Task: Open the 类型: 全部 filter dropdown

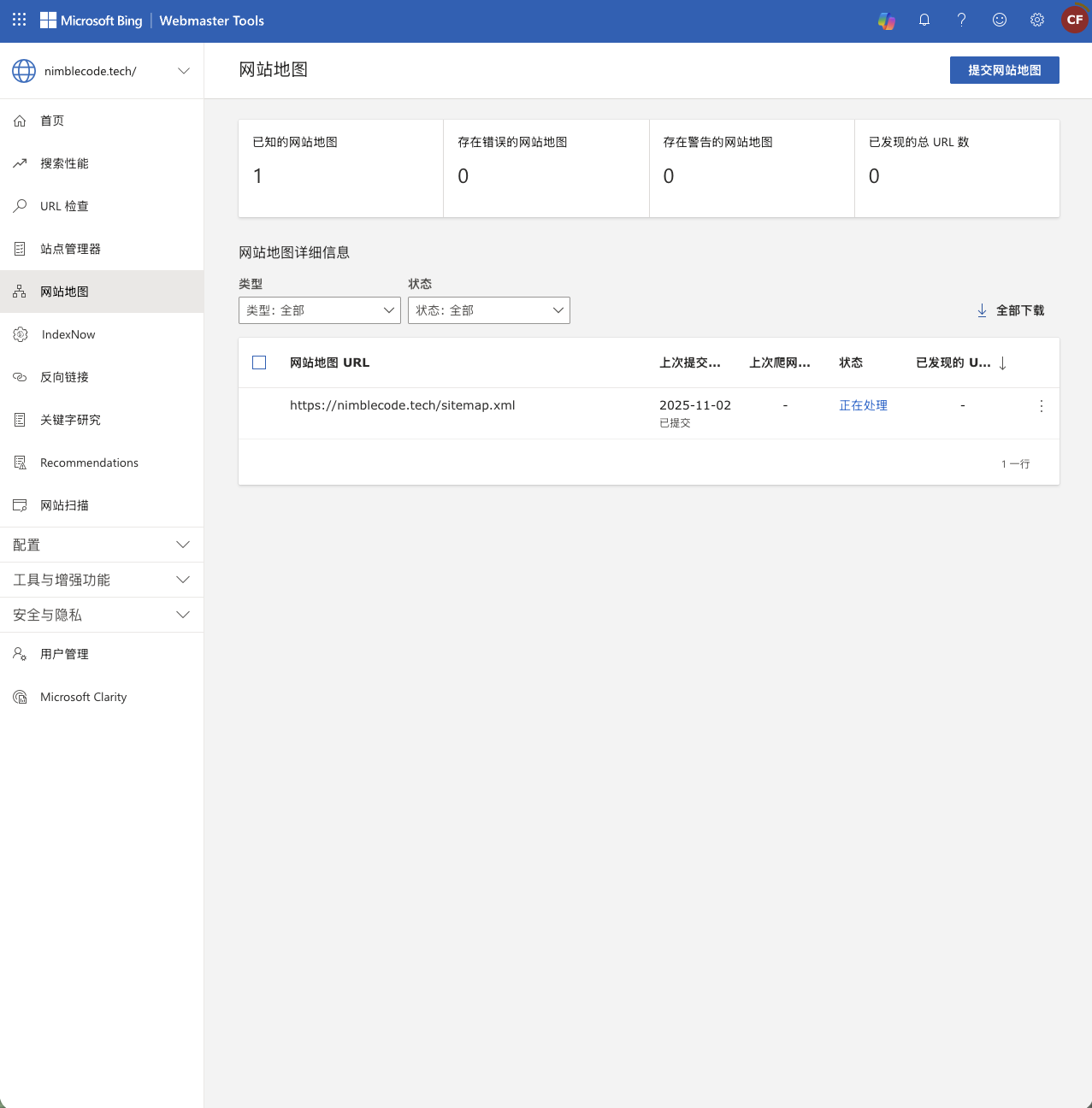Action: click(319, 310)
